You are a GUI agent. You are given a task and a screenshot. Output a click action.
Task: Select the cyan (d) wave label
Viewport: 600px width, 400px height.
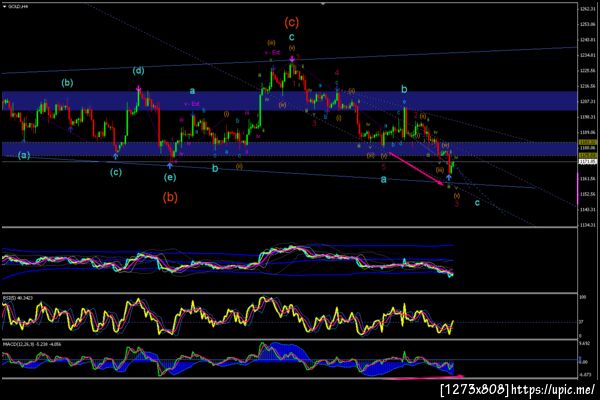pos(139,71)
